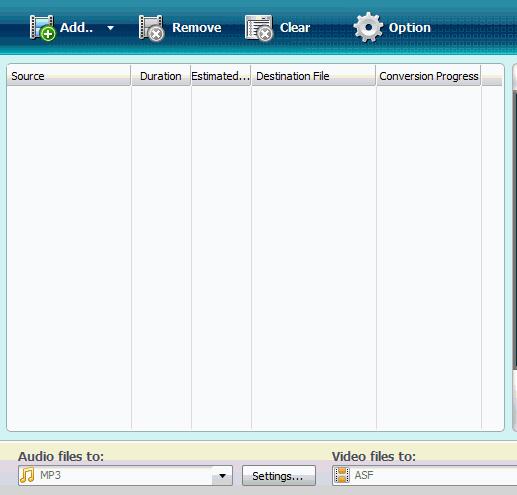Sort by the Source column header
Screen dimensions: 517x495
tap(69, 76)
